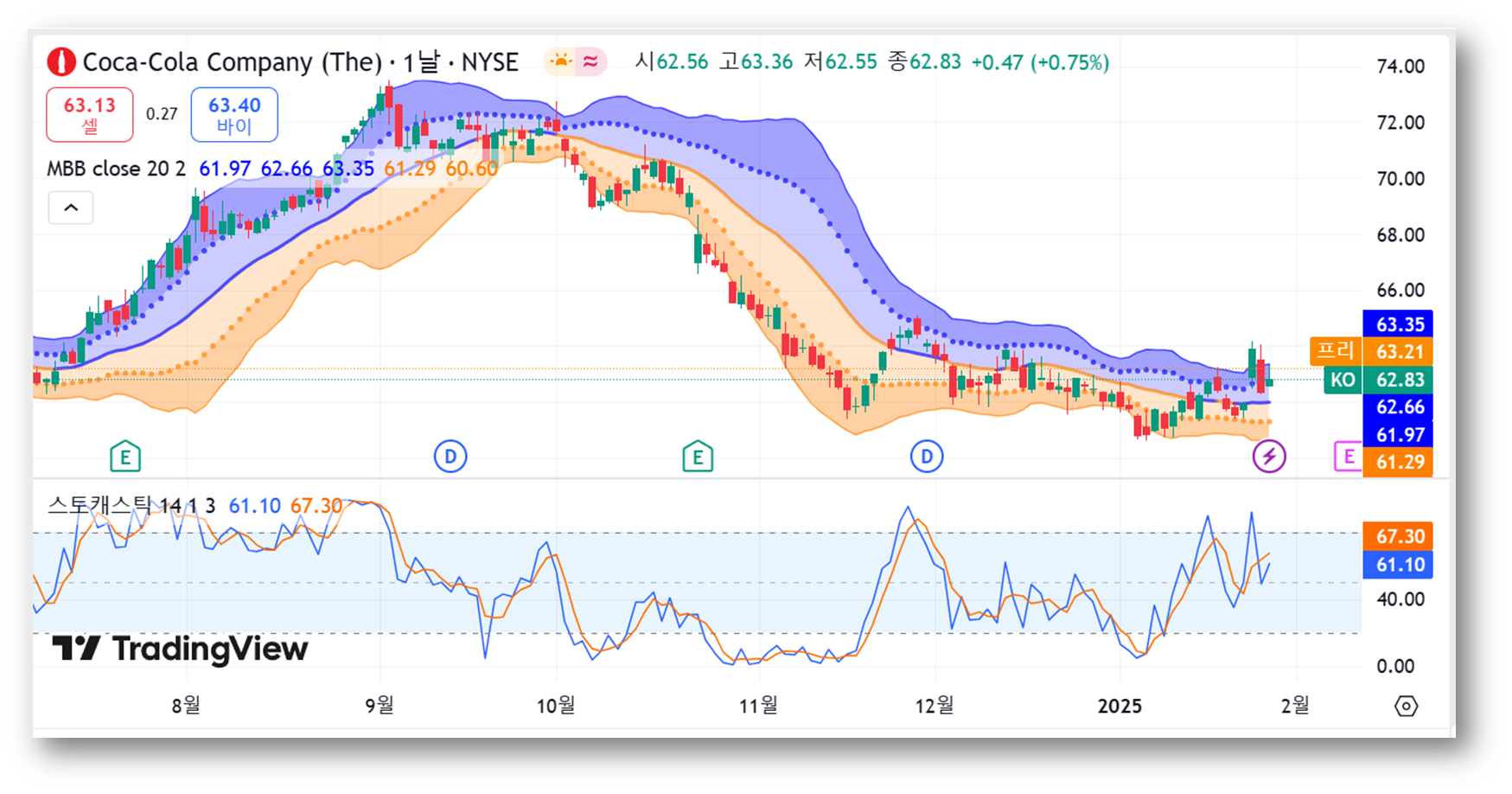Click the orange 61.29 price scale label
This screenshot has width=1512, height=794.
[1398, 462]
